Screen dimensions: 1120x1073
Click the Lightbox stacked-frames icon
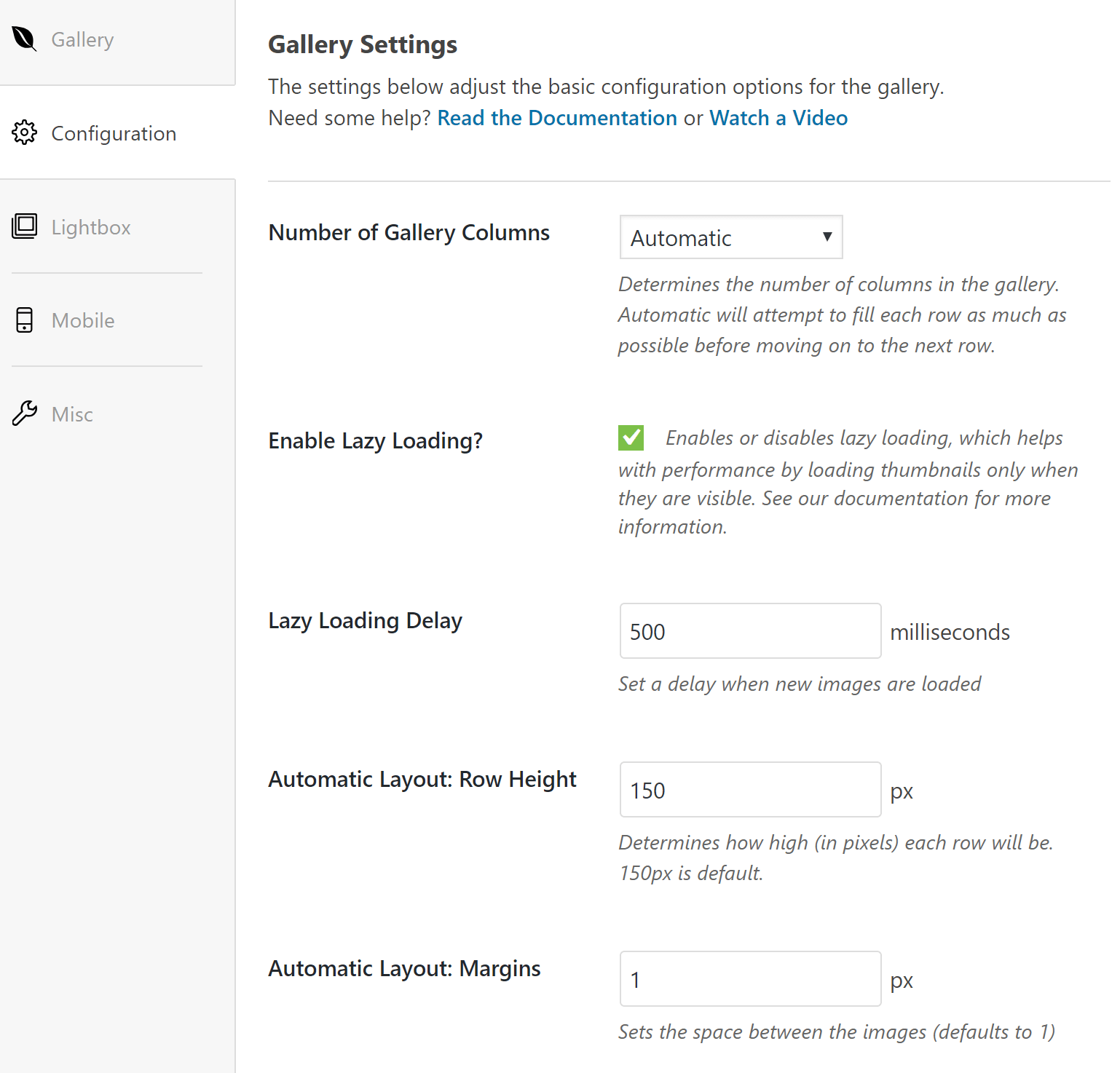[24, 226]
